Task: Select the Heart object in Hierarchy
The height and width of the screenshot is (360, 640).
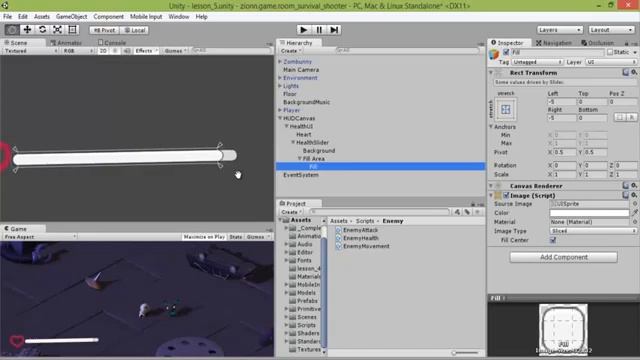Action: [x=303, y=134]
